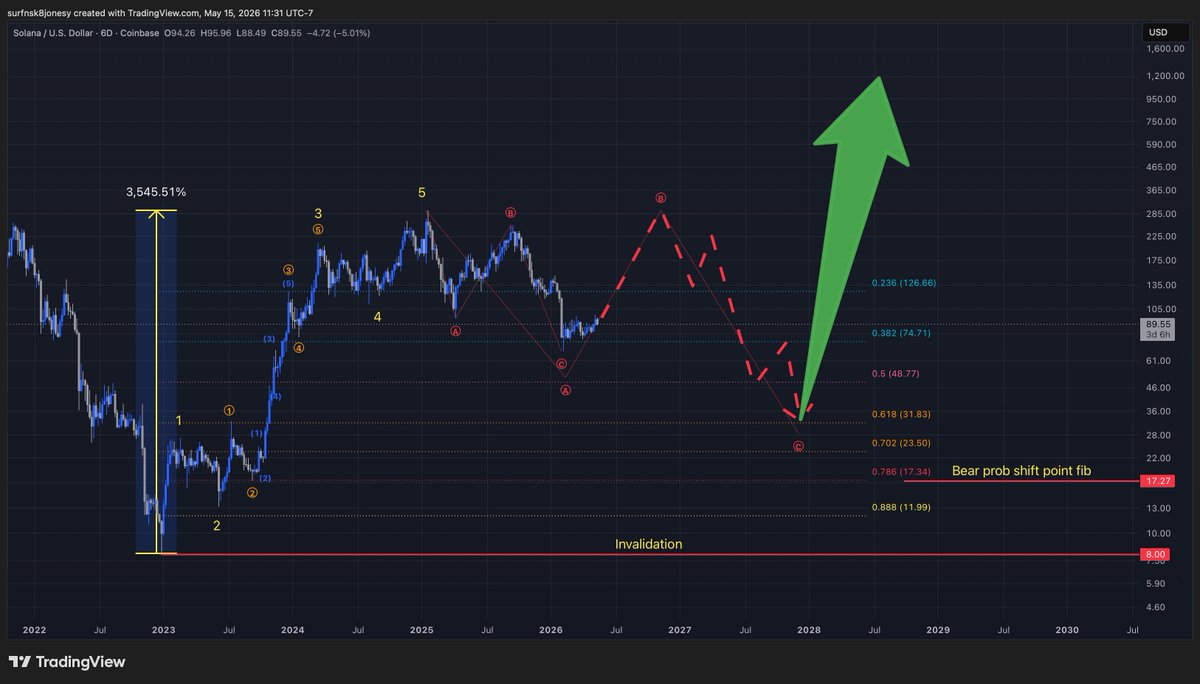Click the 590.00 price axis label
Viewport: 1200px width, 684px height.
pos(1160,144)
